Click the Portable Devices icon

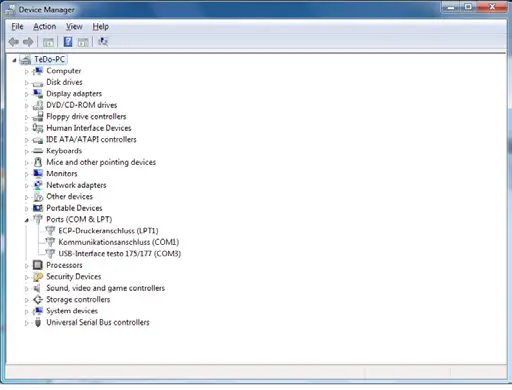(x=38, y=208)
